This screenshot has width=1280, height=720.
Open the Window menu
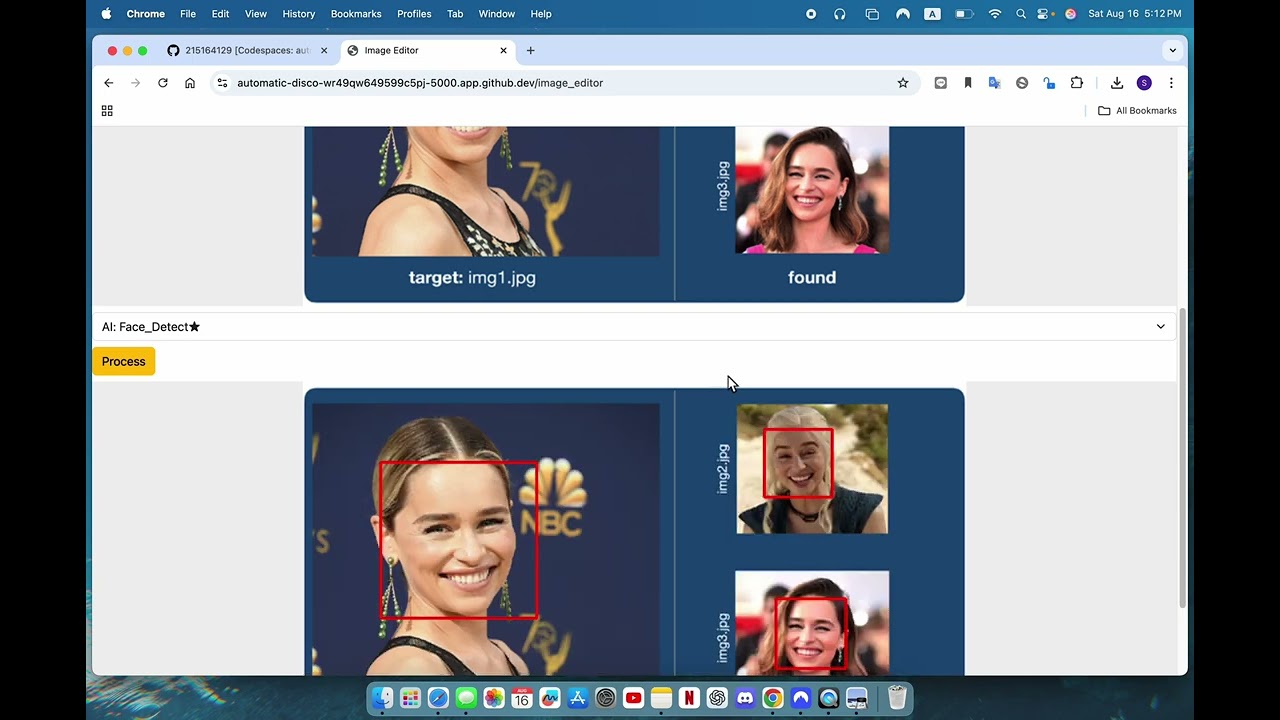[497, 14]
